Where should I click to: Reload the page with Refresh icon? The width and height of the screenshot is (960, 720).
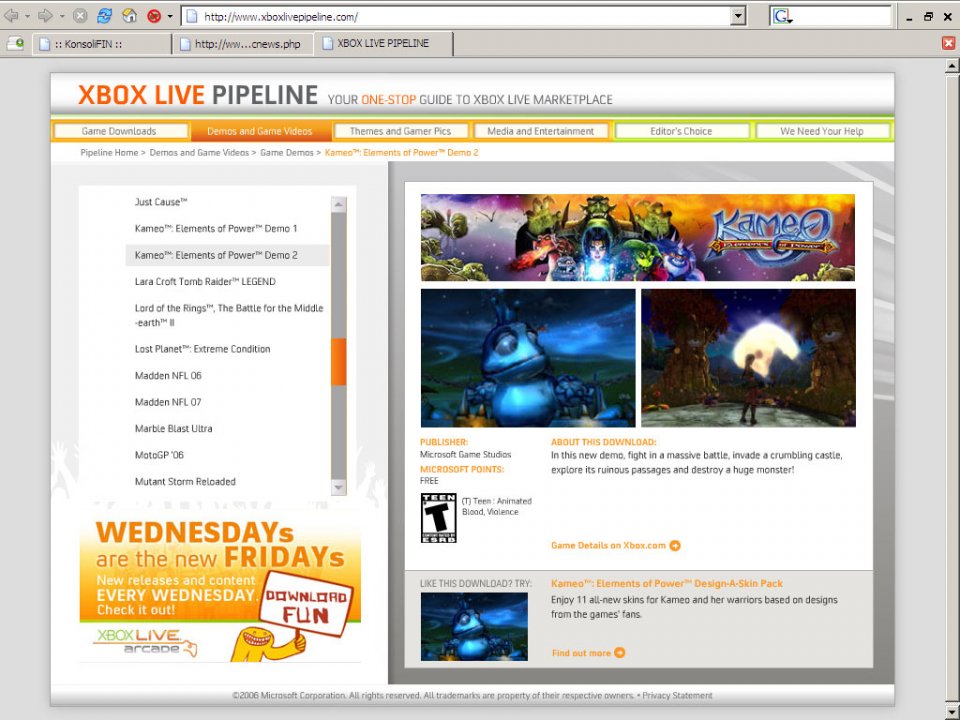(x=104, y=16)
